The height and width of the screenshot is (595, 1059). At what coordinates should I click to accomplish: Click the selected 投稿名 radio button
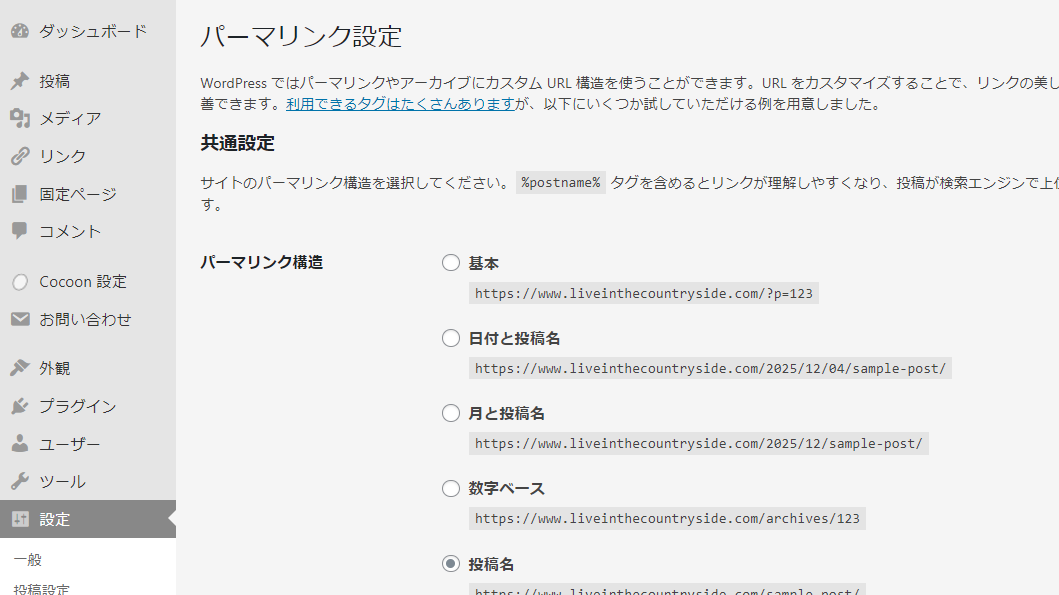tap(451, 564)
